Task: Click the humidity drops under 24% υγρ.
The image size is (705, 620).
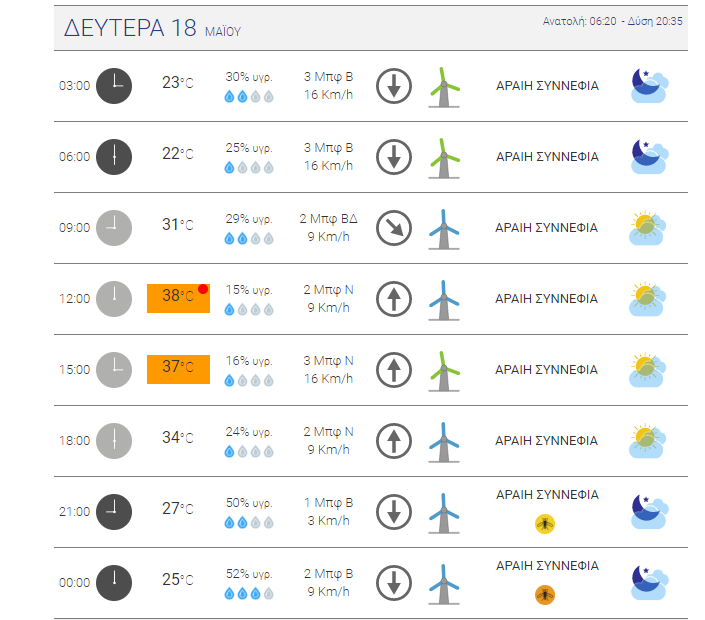Action: tap(249, 451)
